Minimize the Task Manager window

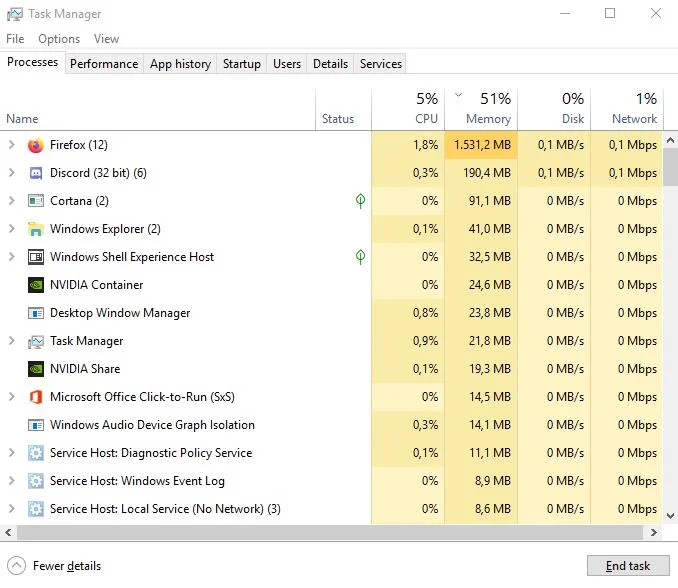coord(565,13)
